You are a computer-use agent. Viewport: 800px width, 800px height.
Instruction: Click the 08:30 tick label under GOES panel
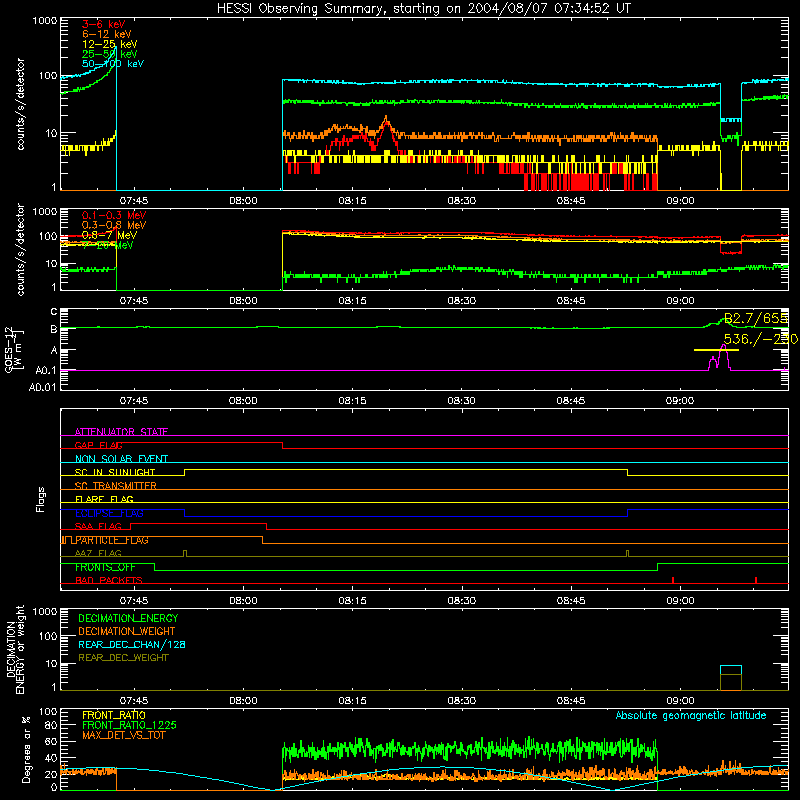[x=461, y=401]
